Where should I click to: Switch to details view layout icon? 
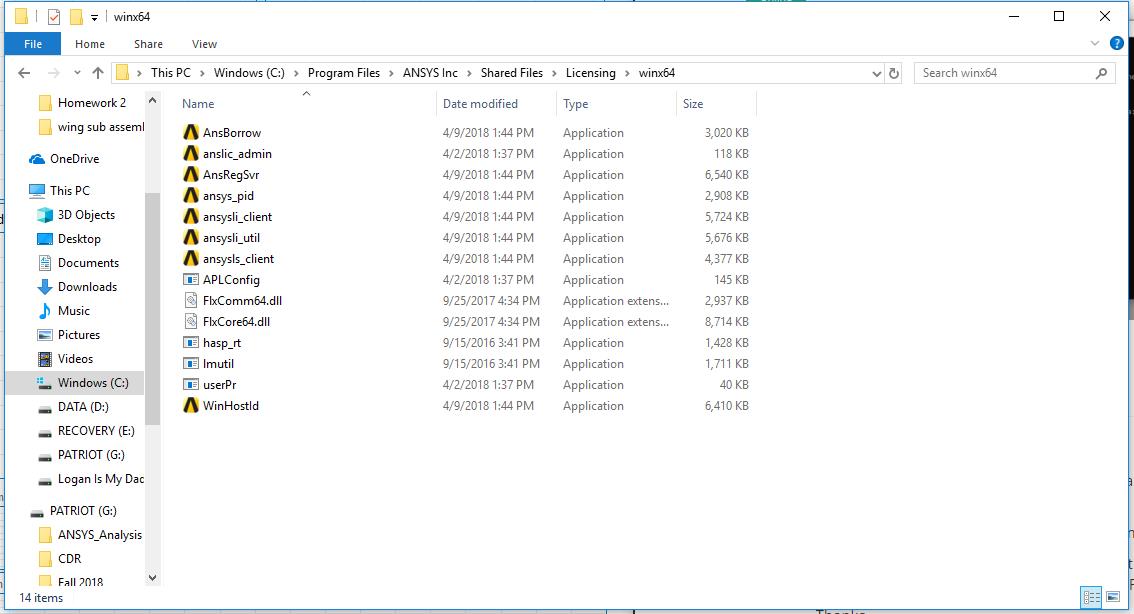[x=1091, y=597]
